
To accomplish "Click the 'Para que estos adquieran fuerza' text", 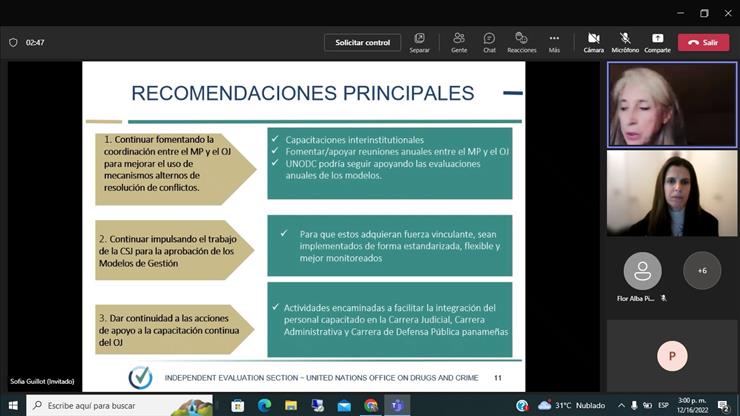I will coord(399,246).
